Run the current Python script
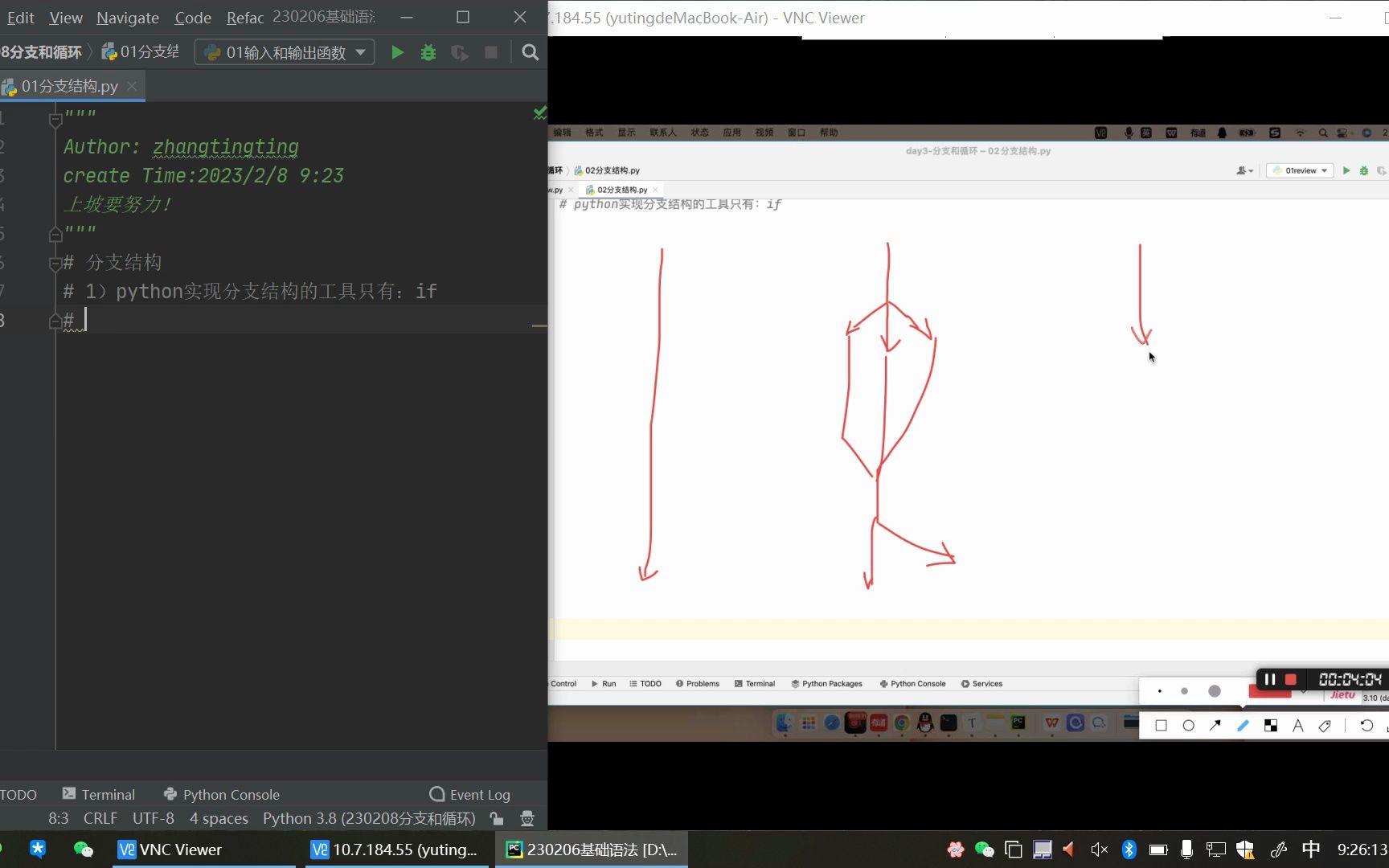Viewport: 1389px width, 868px height. pyautogui.click(x=396, y=51)
